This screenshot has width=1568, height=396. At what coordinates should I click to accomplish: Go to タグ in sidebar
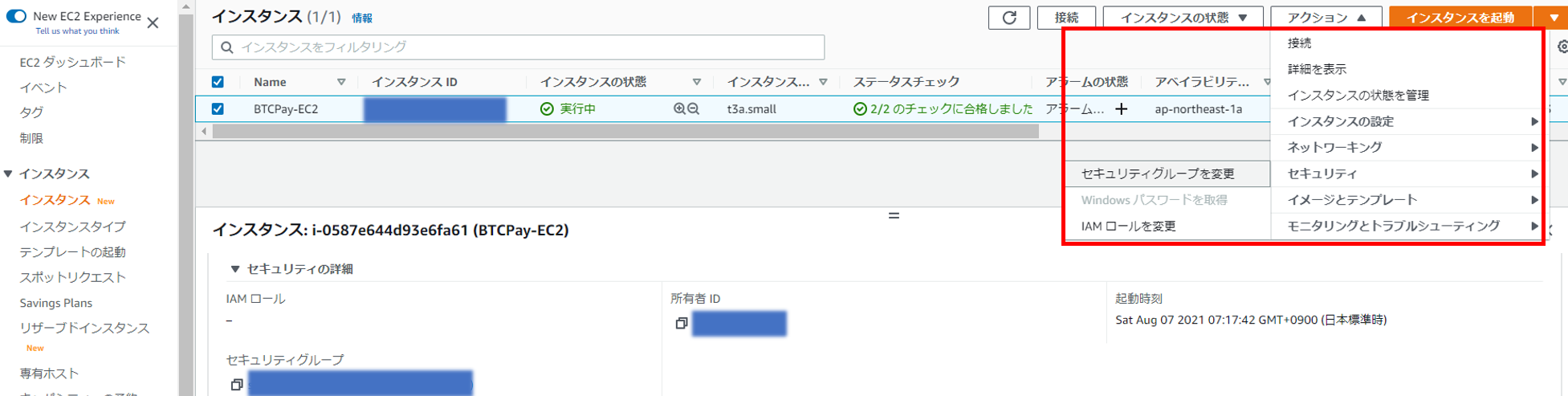31,112
